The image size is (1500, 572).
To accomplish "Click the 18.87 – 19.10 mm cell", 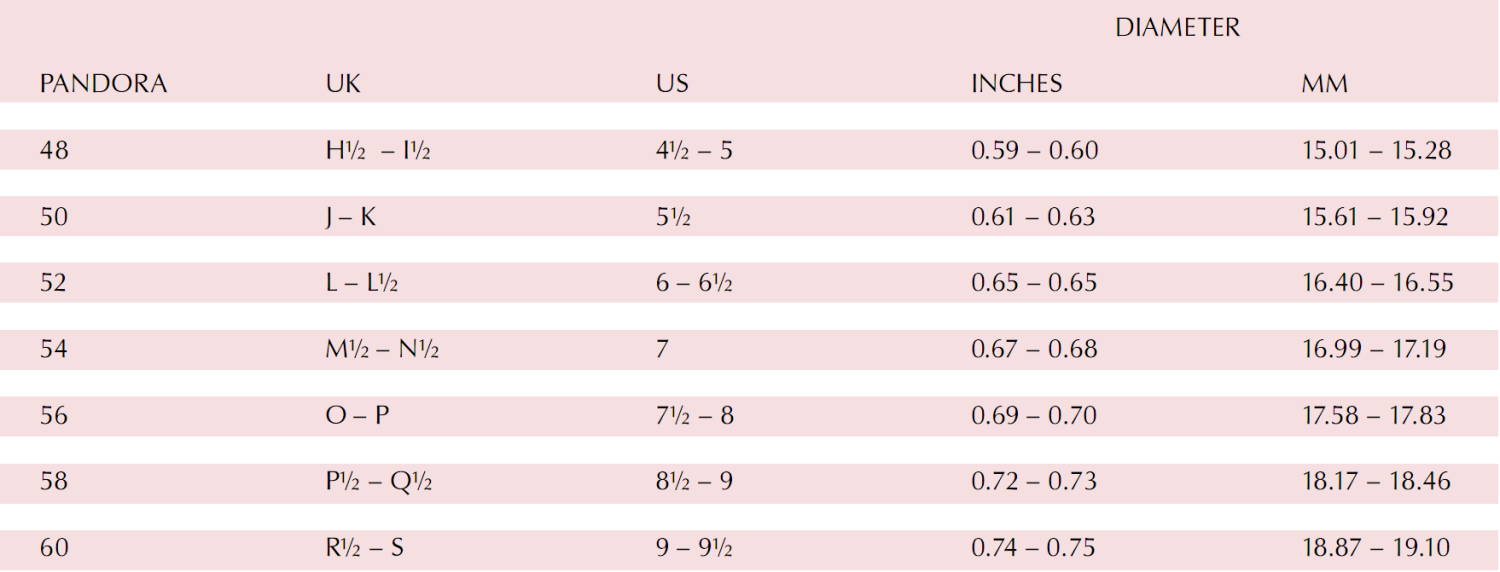I will [x=1376, y=548].
